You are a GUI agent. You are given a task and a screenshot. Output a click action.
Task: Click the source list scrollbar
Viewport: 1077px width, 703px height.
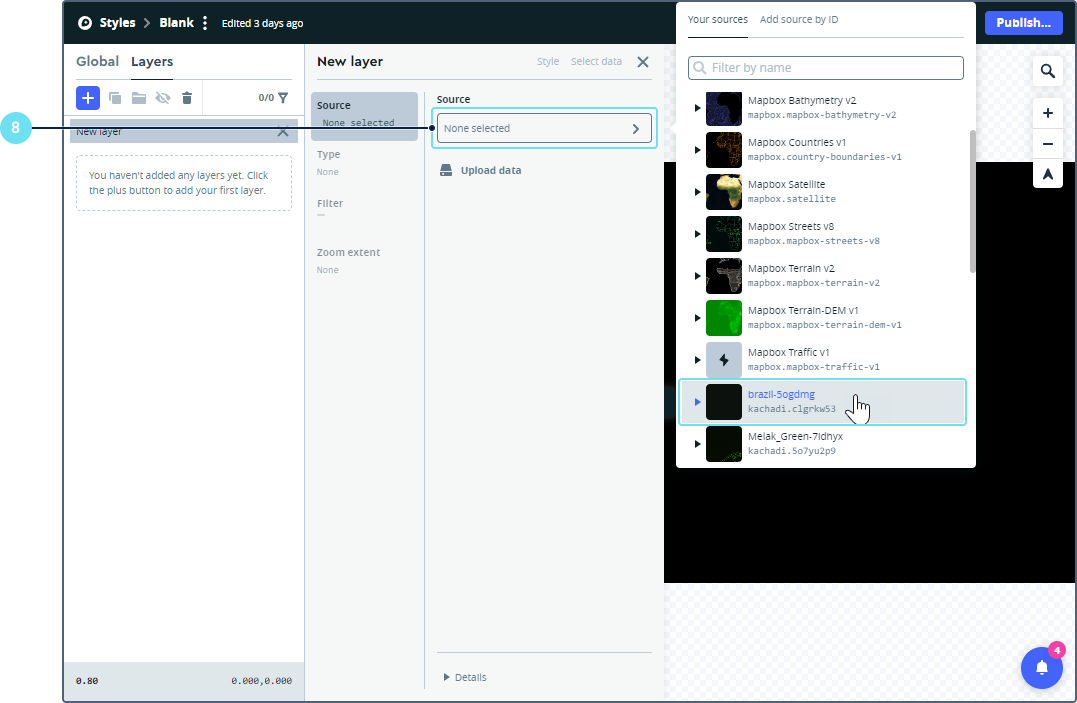tap(972, 201)
